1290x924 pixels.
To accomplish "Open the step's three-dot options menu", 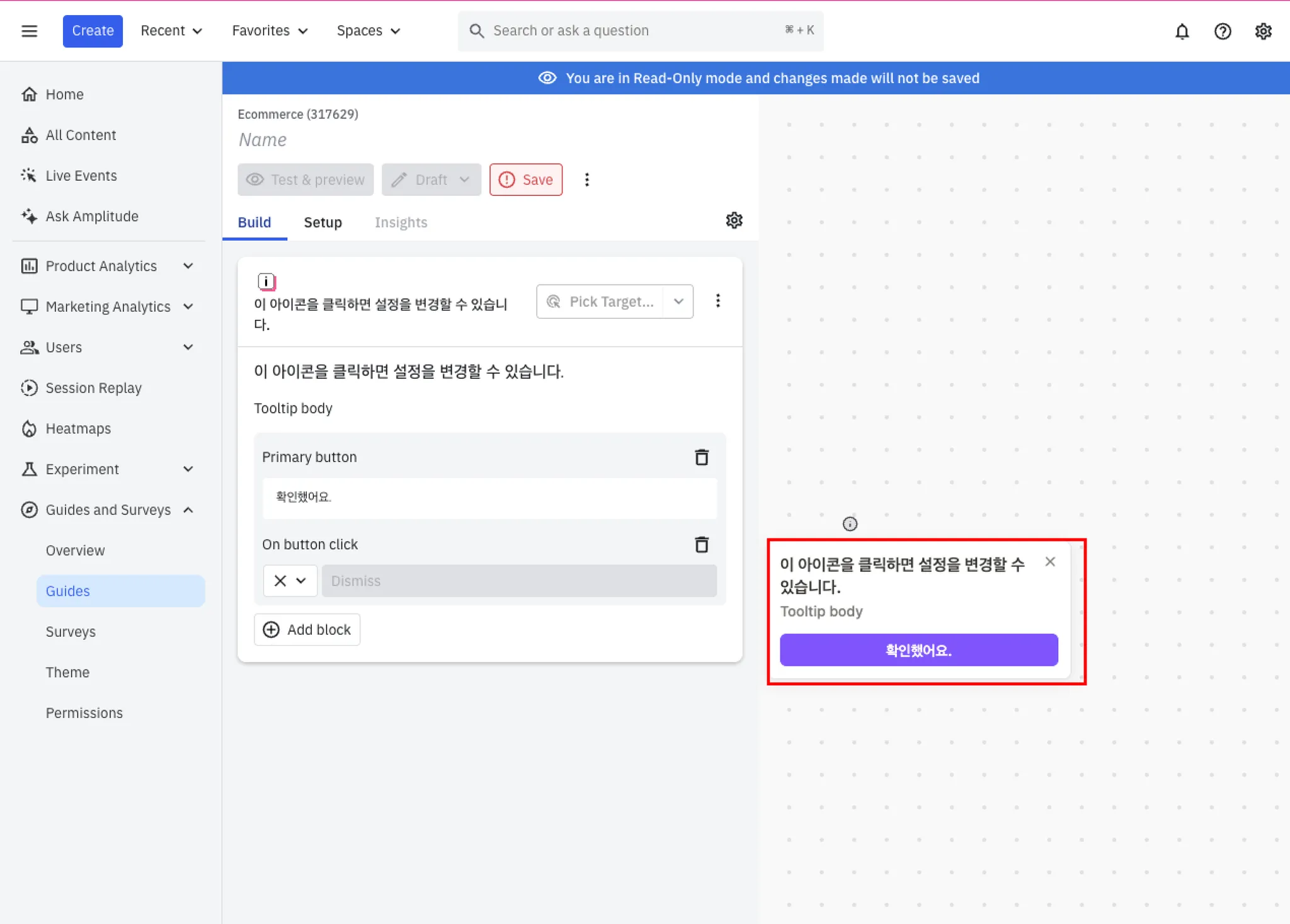I will tap(717, 301).
